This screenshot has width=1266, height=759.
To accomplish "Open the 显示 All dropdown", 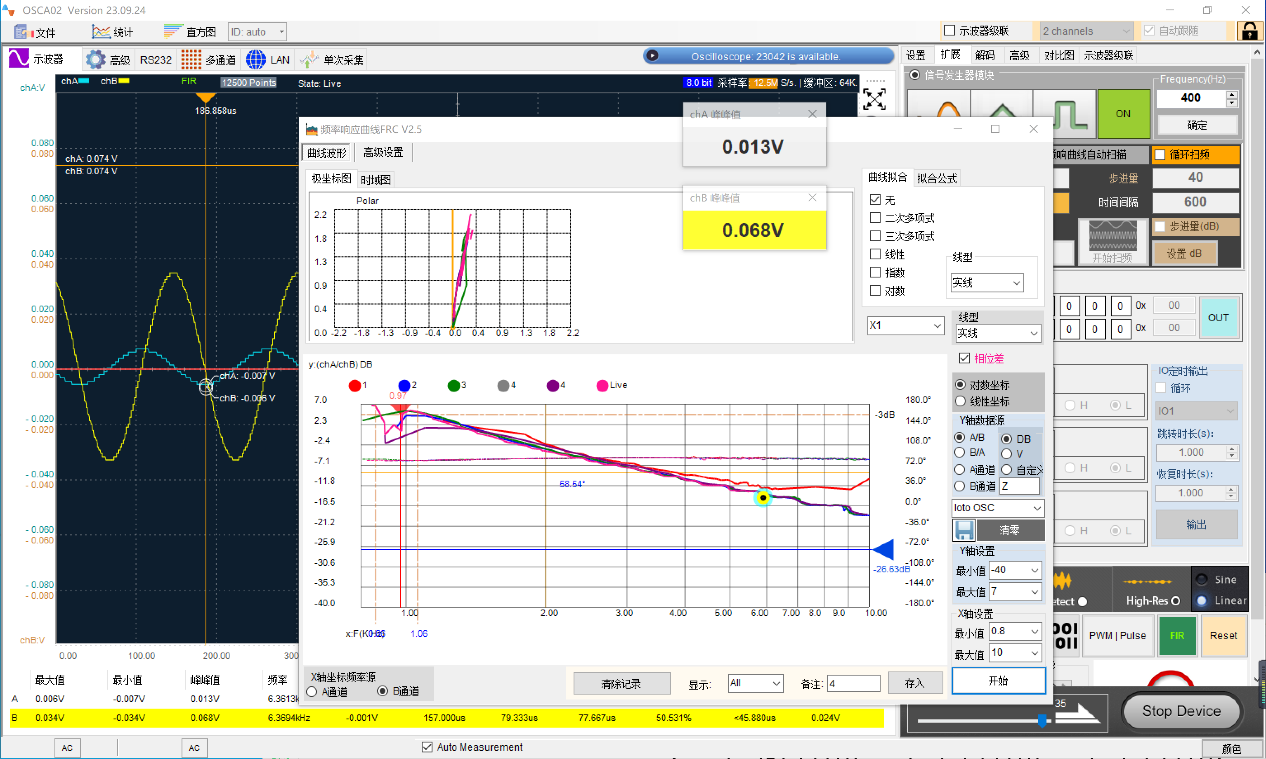I will click(755, 683).
